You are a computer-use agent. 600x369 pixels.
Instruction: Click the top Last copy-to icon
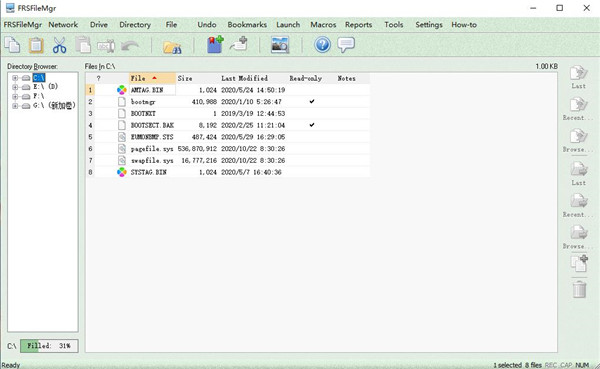pos(578,73)
